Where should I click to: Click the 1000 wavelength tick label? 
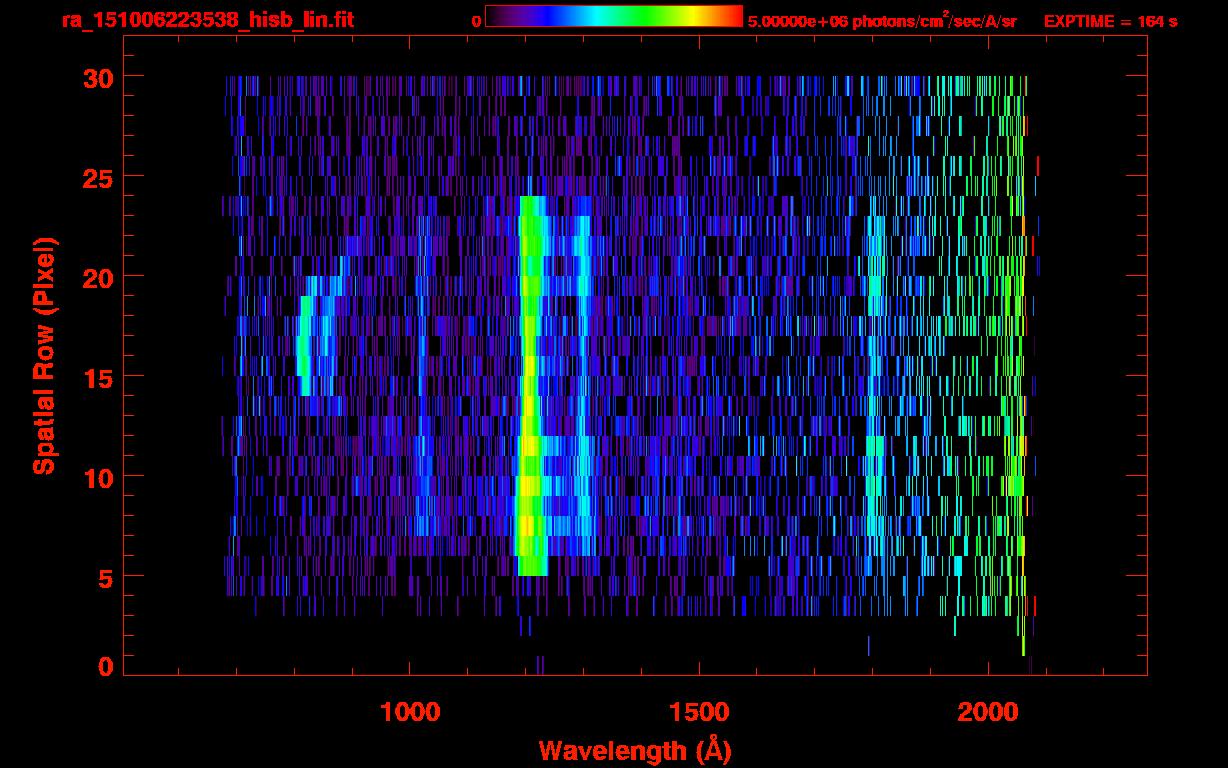[410, 711]
